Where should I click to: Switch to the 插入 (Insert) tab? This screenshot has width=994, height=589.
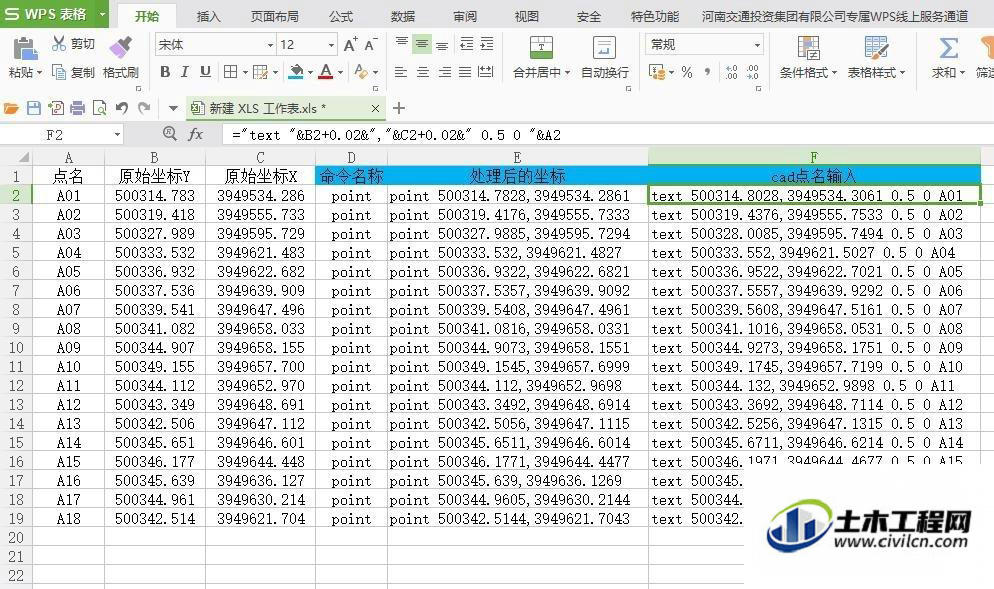coord(209,16)
